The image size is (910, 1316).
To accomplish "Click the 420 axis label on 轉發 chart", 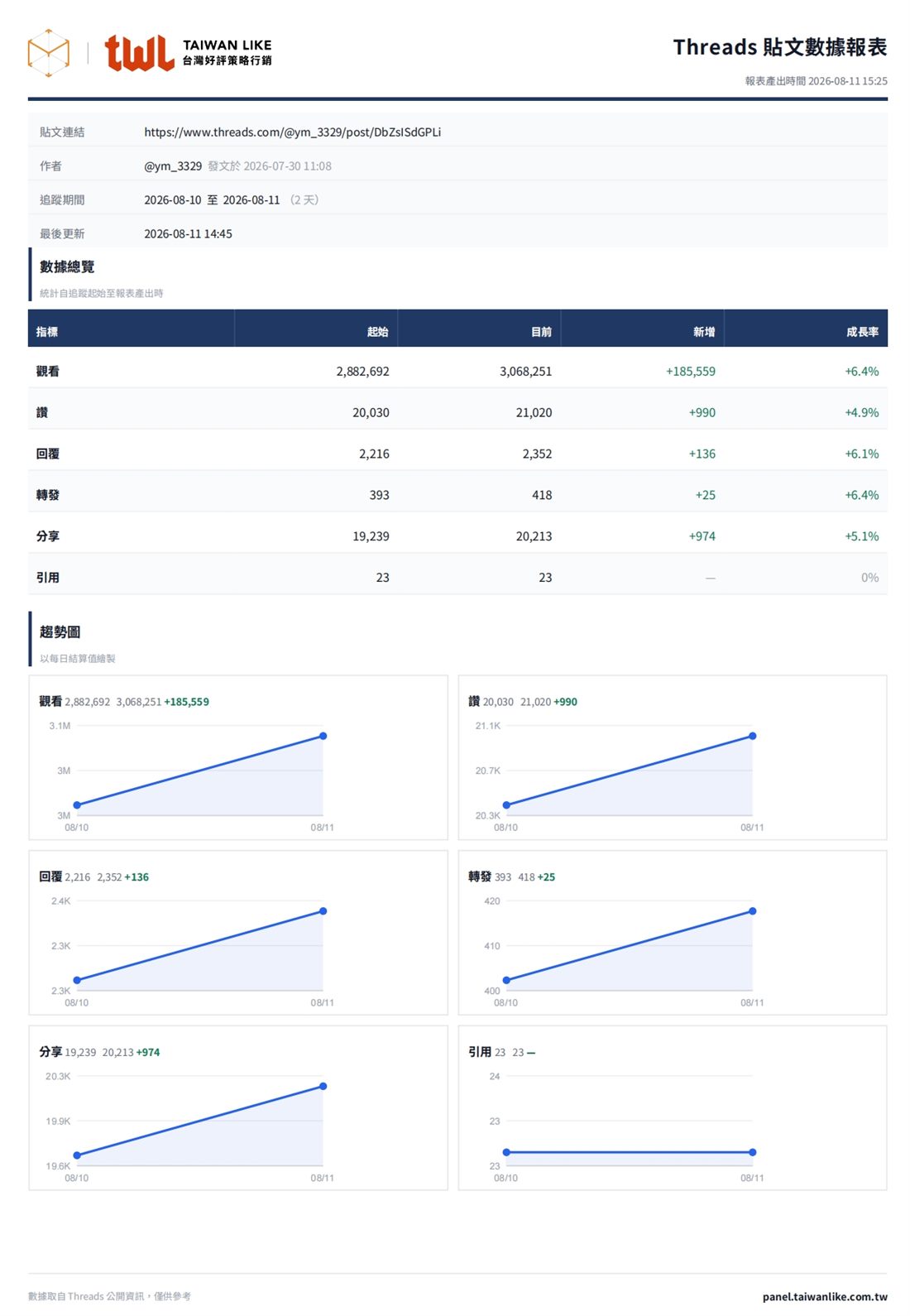I will (x=492, y=901).
